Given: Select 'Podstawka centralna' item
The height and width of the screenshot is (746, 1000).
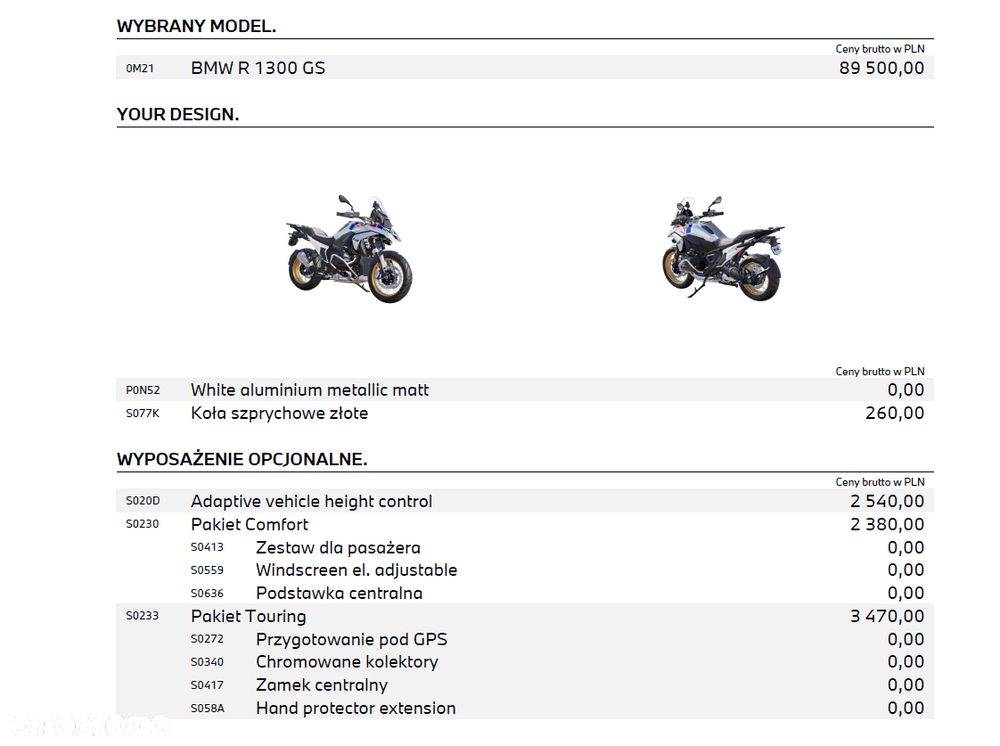Looking at the screenshot, I should 339,593.
